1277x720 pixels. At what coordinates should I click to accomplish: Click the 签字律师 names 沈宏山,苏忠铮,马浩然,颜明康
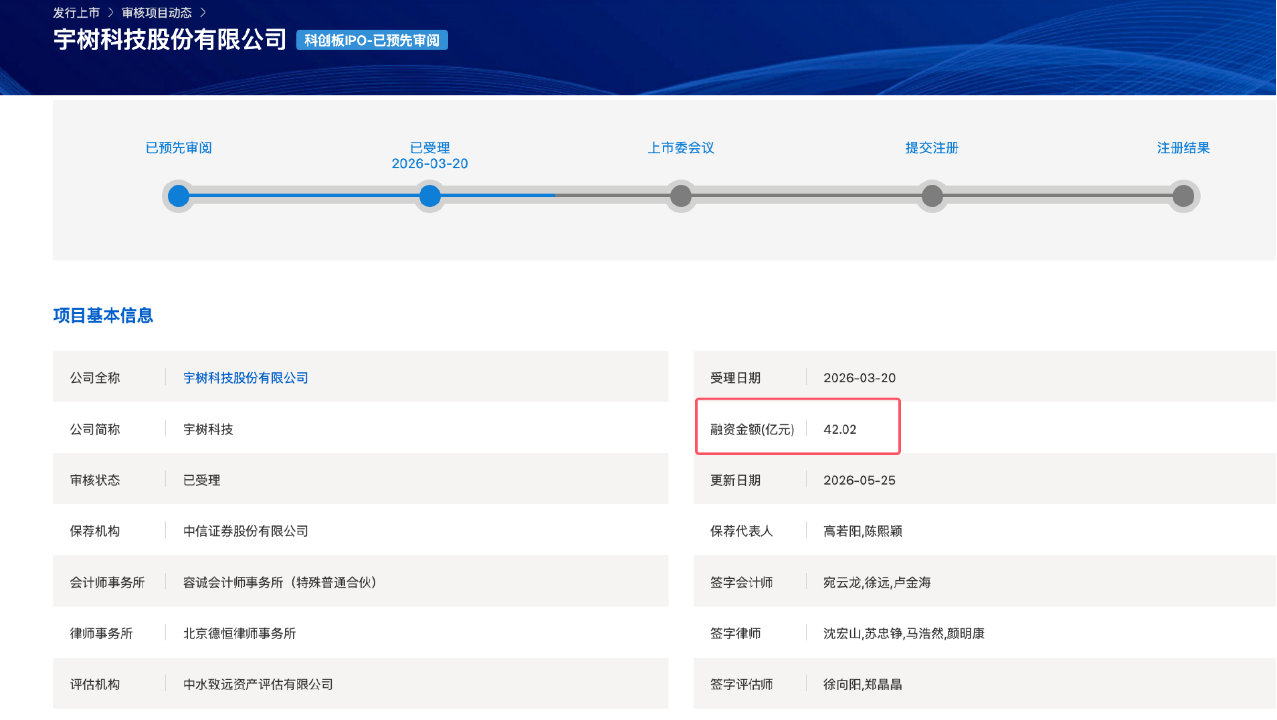[x=904, y=633]
